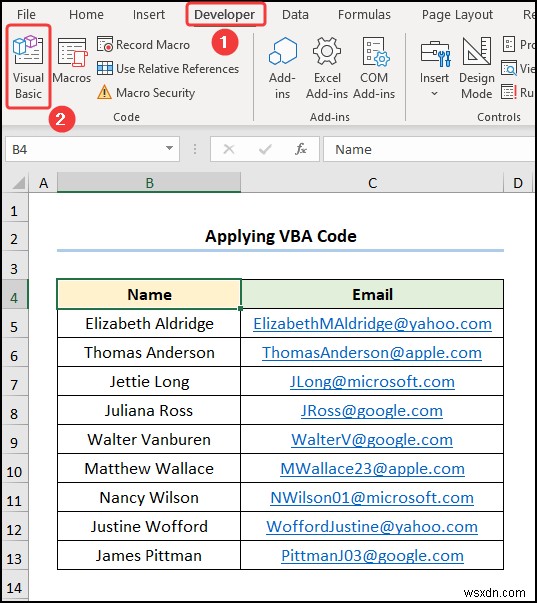Open the Visual Basic editor

coord(28,67)
